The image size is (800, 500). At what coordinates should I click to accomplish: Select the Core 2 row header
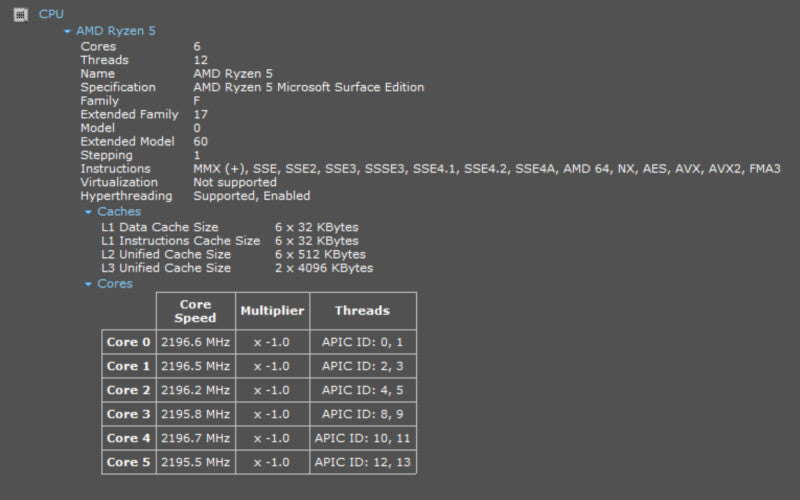tap(129, 390)
